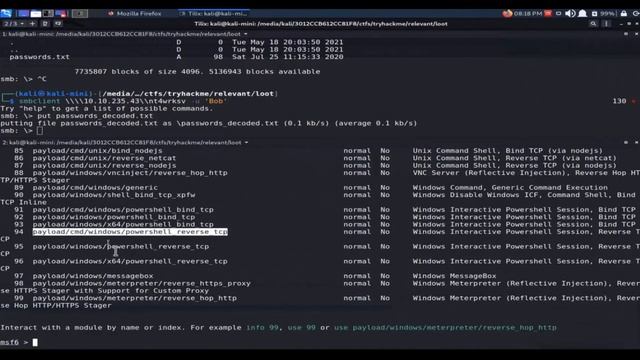Maximize terminal 2 pane icon
640x360 pixels.
click(626, 142)
